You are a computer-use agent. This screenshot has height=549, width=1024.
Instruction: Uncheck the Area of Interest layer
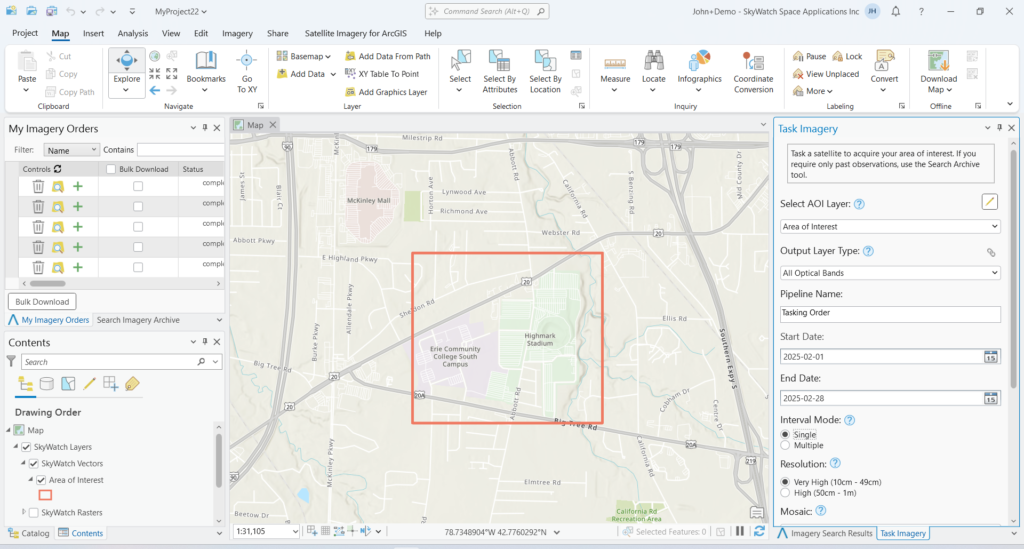click(x=42, y=480)
